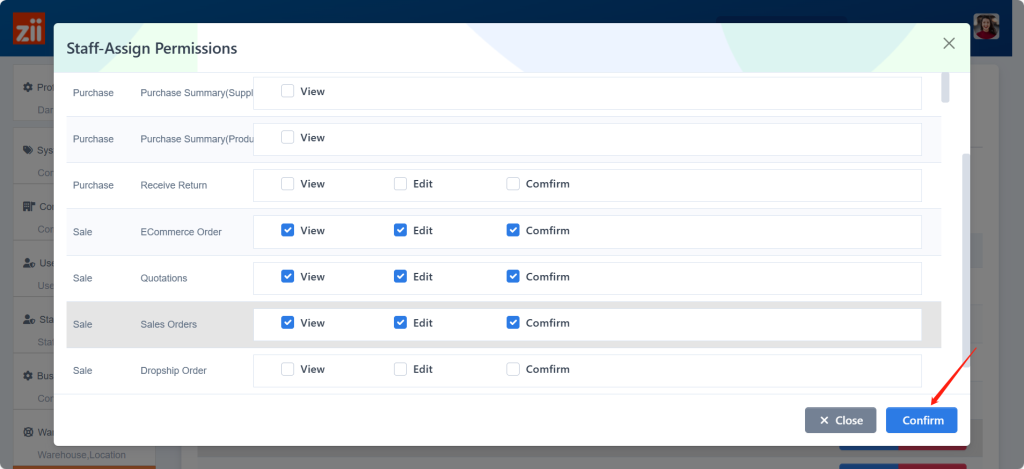Screen dimensions: 1024x469
Task: Uncheck Quotations Edit checkbox
Action: (x=400, y=277)
